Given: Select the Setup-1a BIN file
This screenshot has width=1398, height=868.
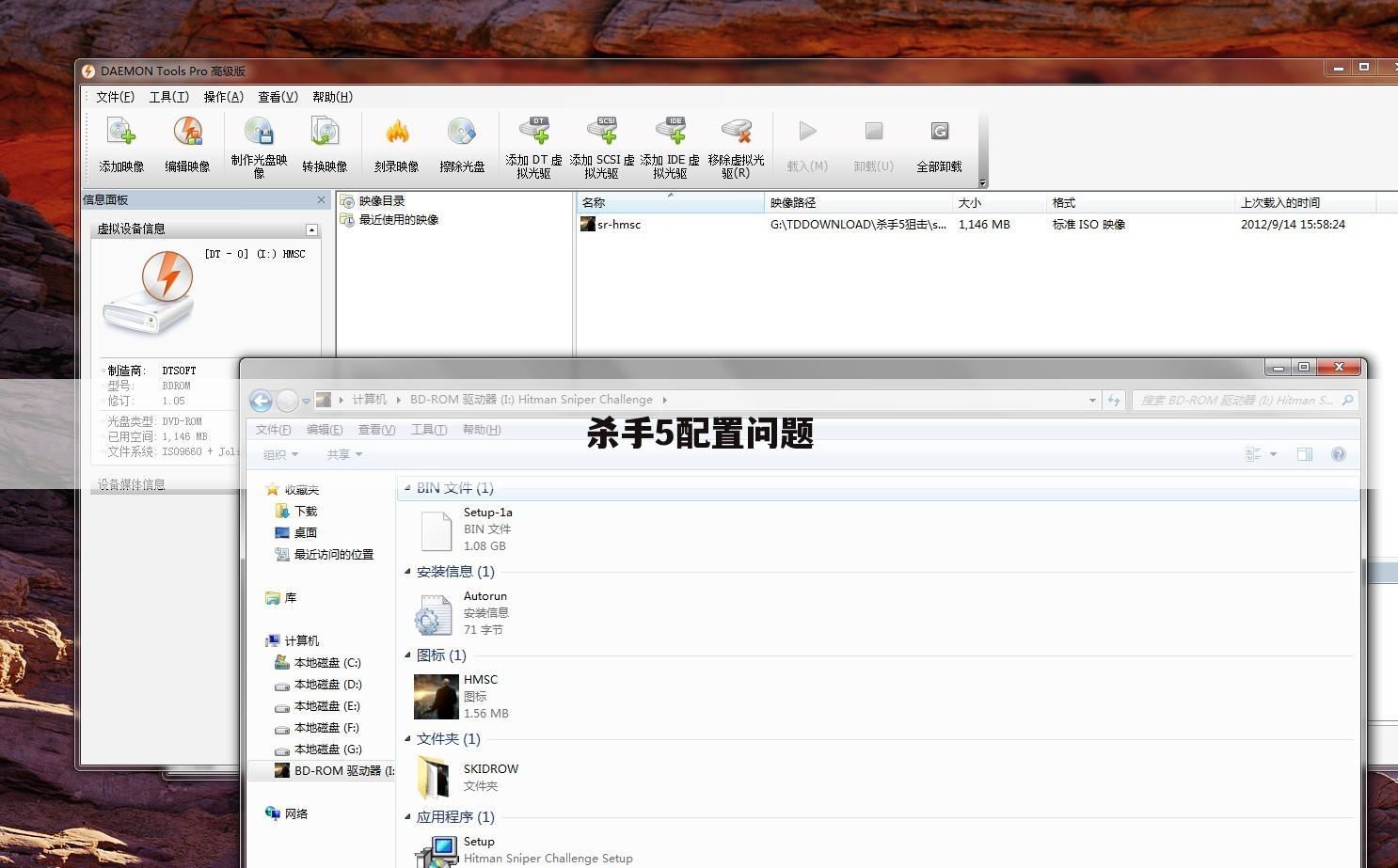Looking at the screenshot, I should click(x=465, y=529).
